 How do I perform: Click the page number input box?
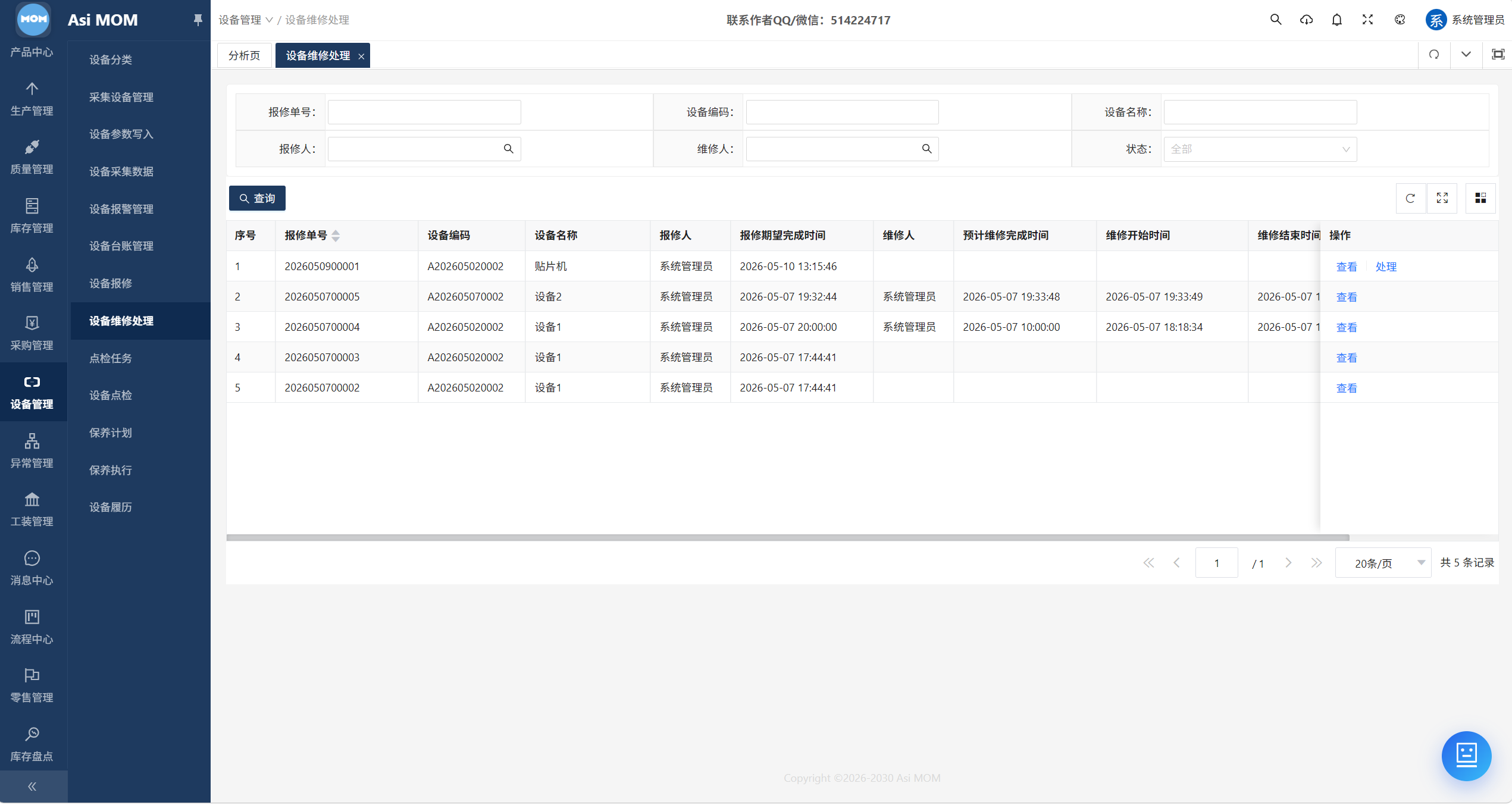pos(1216,563)
